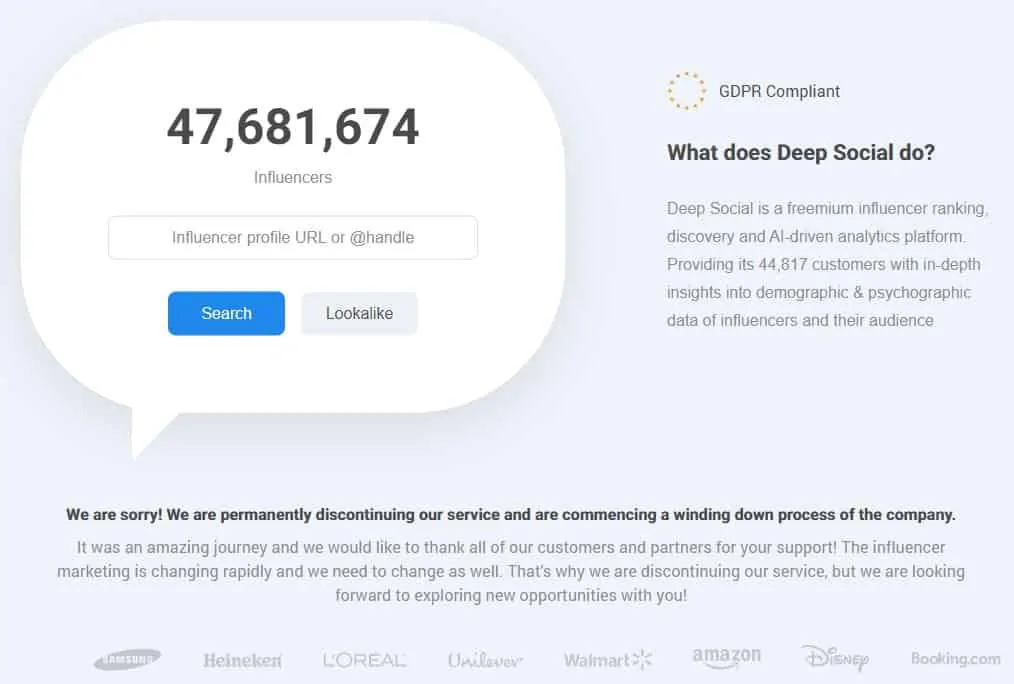Click the 'What does Deep Social do?' heading

coord(800,153)
